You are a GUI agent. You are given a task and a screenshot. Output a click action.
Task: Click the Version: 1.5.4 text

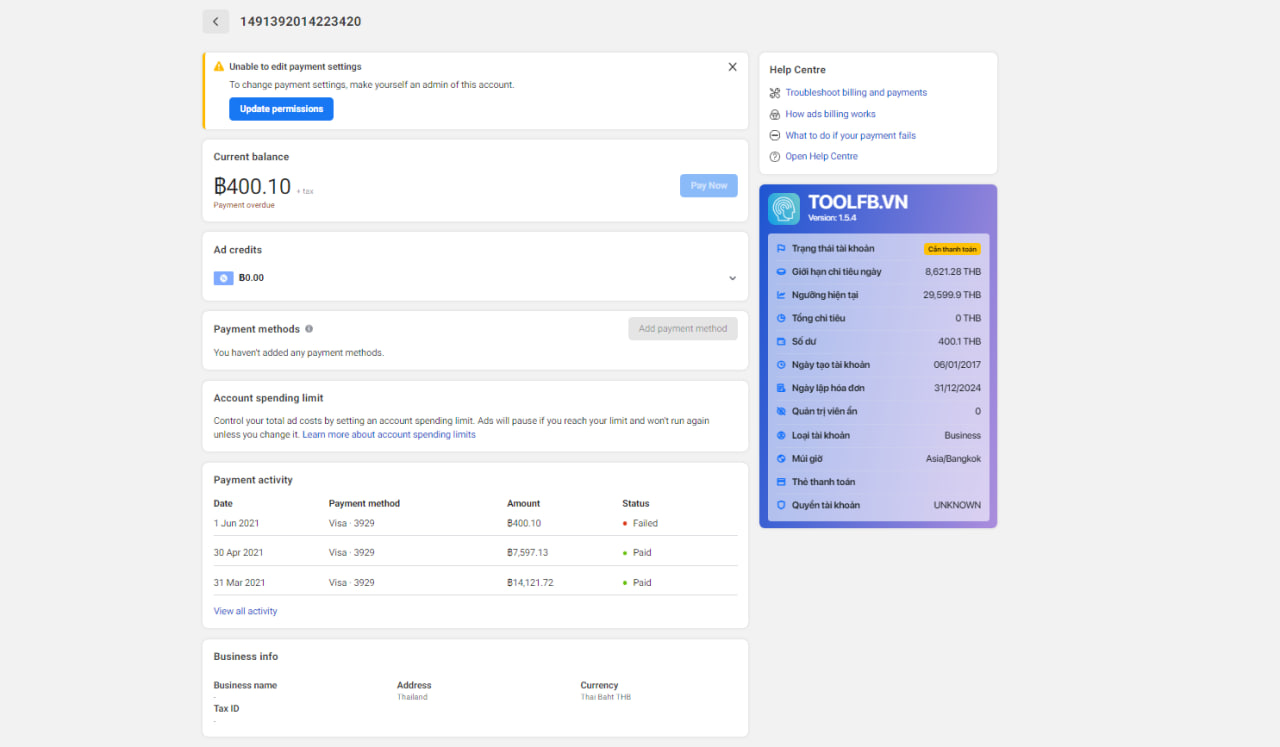coord(832,218)
